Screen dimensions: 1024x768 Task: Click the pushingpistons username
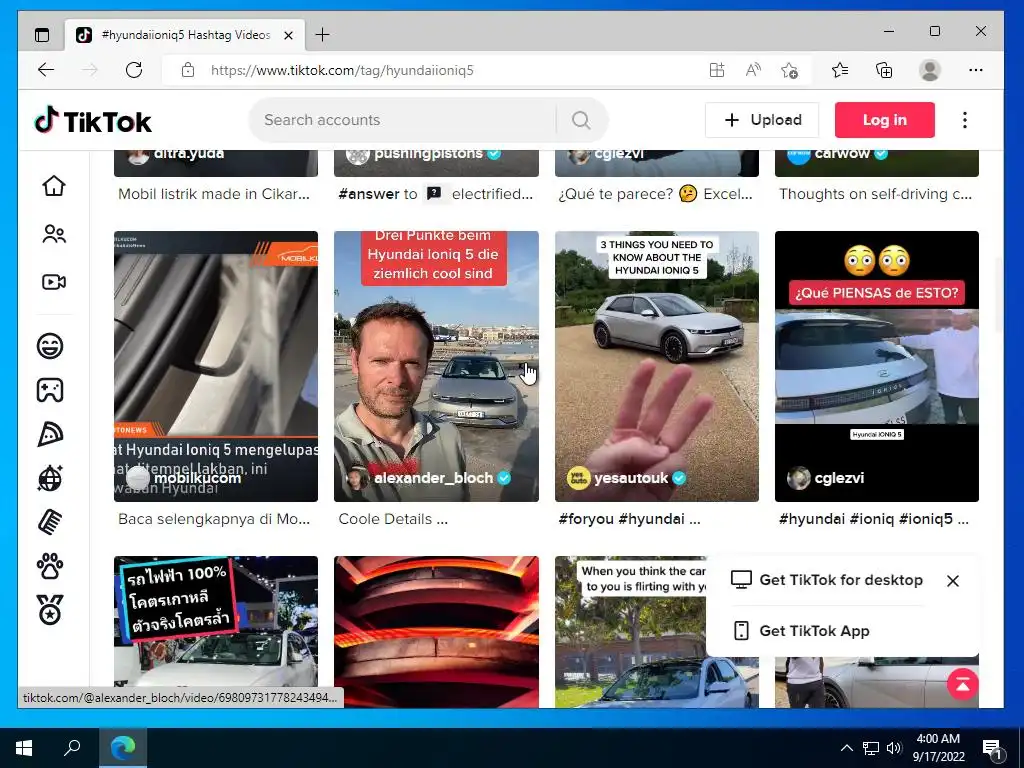(x=428, y=154)
